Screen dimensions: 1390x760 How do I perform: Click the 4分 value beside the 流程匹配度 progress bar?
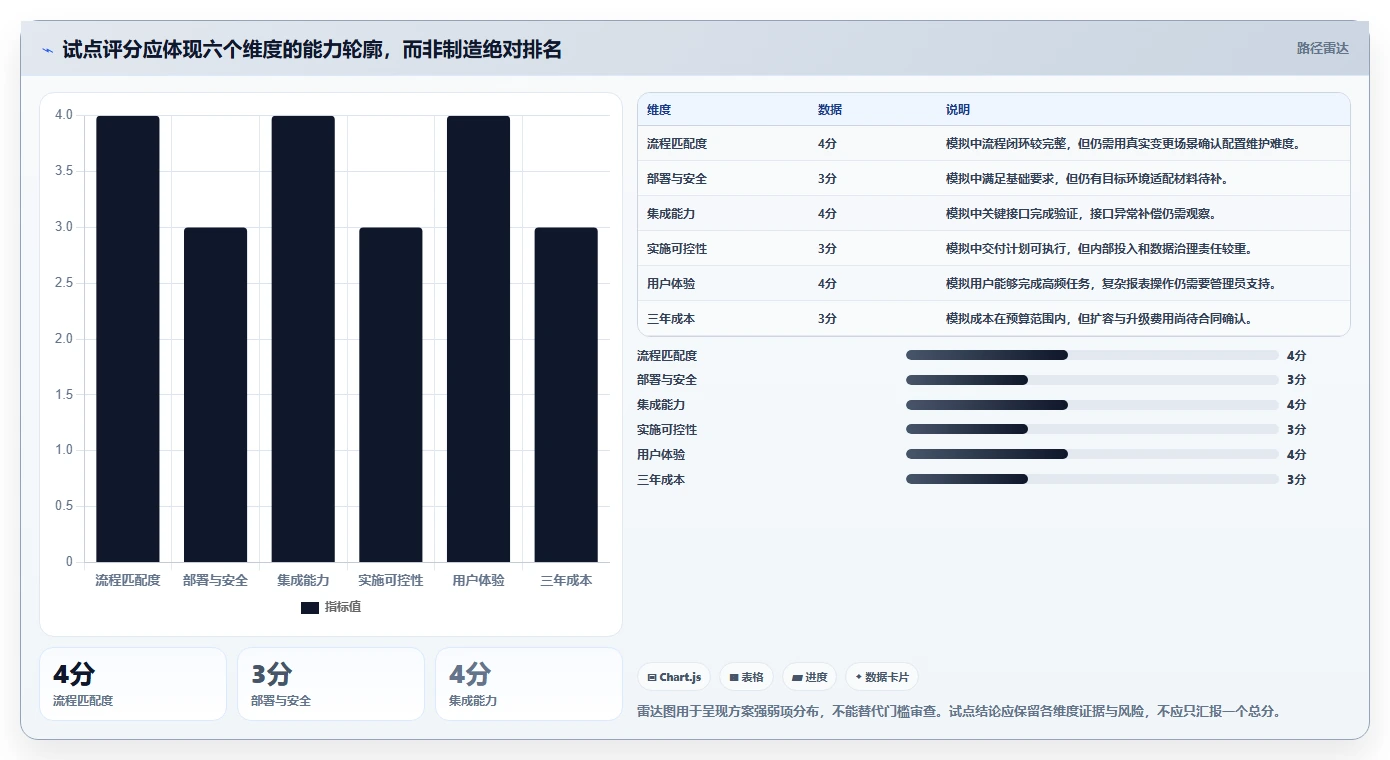click(x=1296, y=355)
